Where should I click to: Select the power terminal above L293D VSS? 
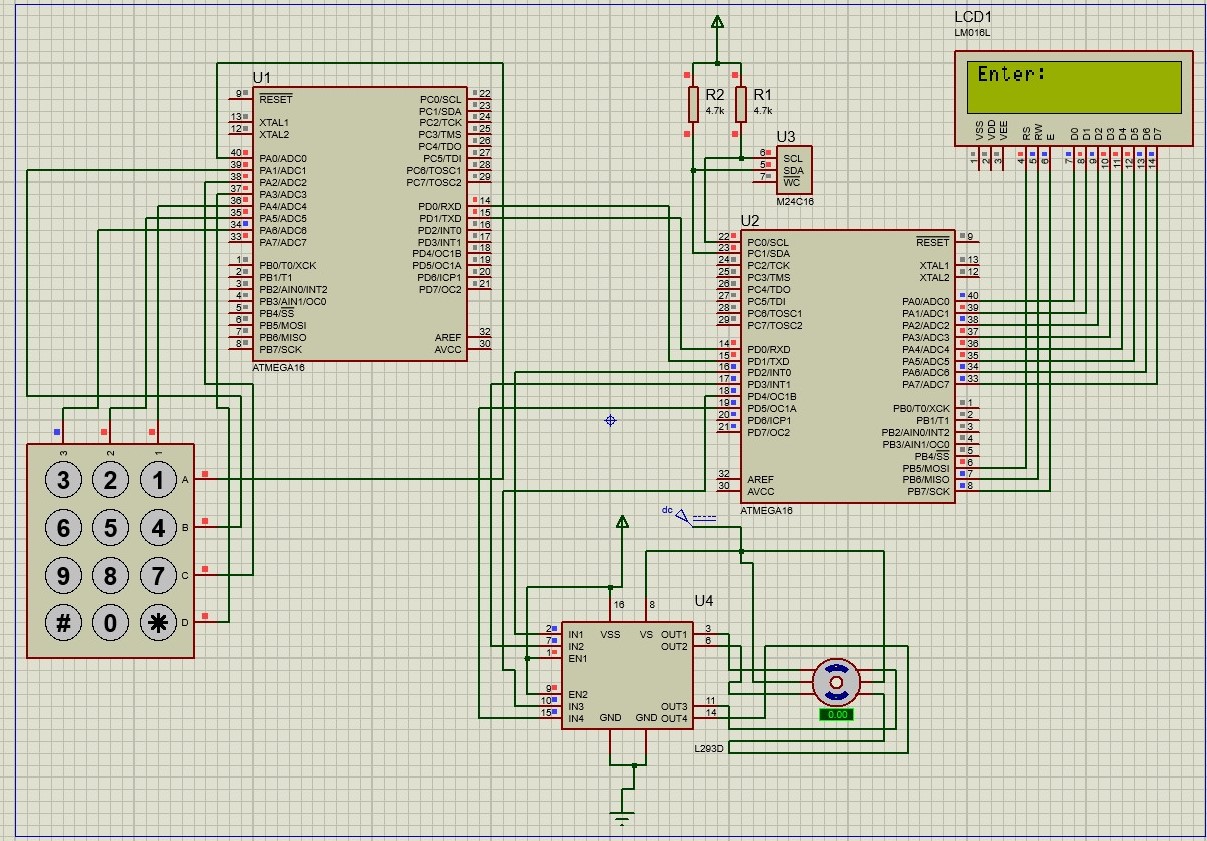tap(622, 522)
